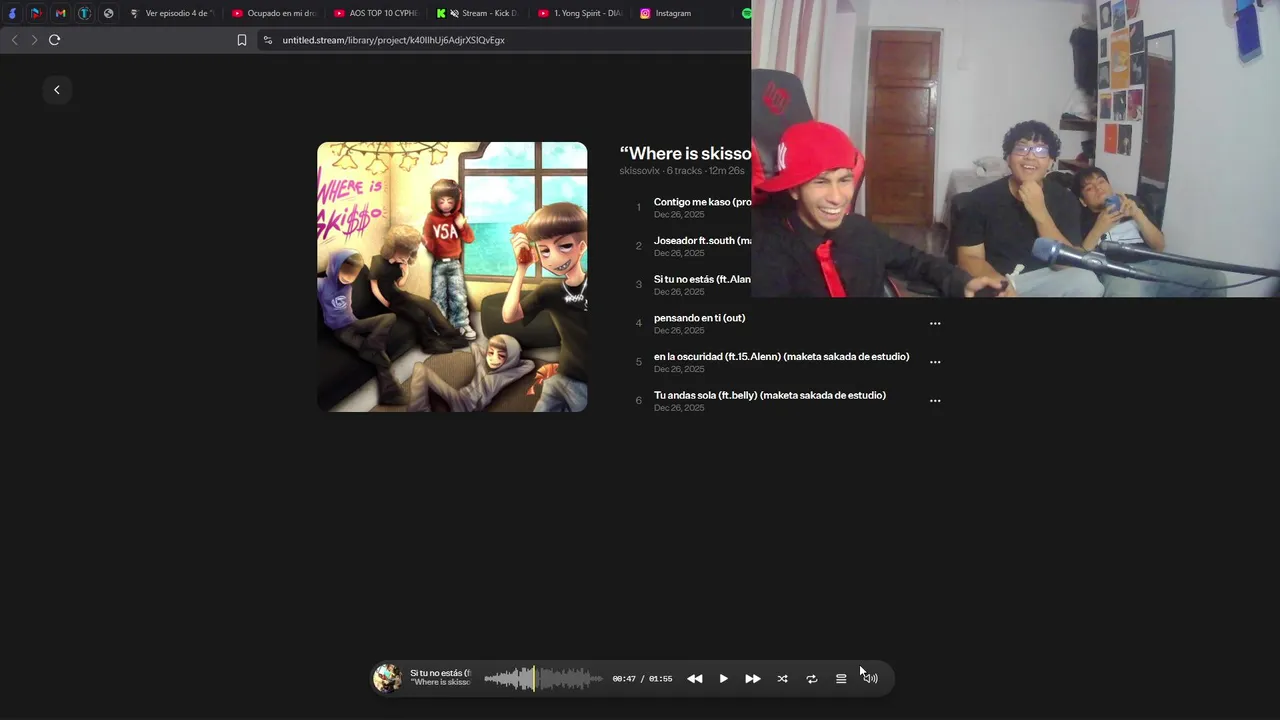Image resolution: width=1280 pixels, height=720 pixels.
Task: Open the pinned tab with T icon
Action: point(84,13)
